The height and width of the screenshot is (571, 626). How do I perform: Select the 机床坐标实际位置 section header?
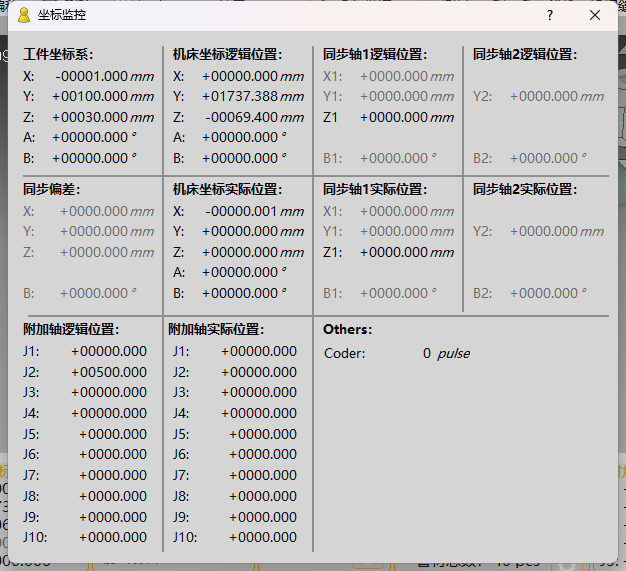click(227, 189)
